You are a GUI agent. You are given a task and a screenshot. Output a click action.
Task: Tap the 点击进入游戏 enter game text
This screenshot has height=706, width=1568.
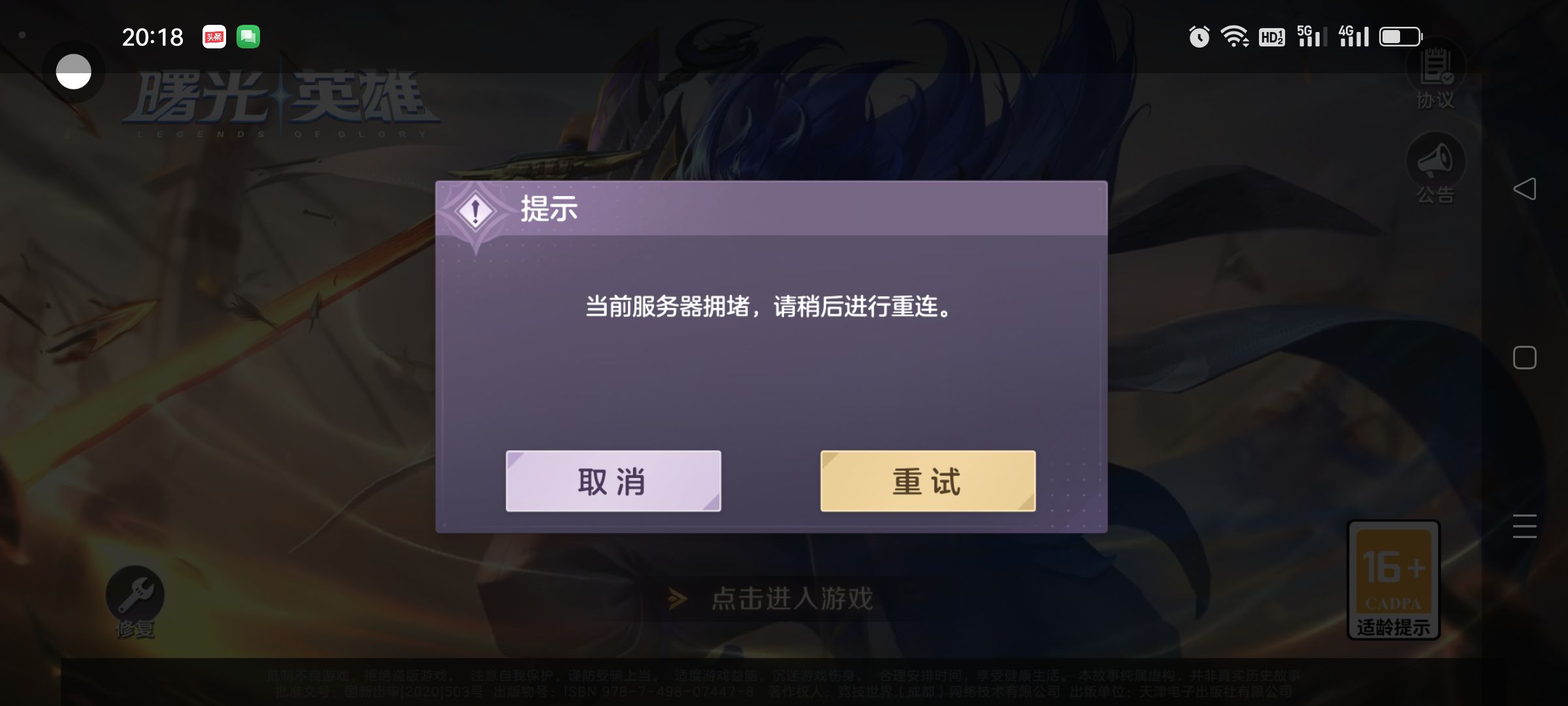pyautogui.click(x=792, y=598)
